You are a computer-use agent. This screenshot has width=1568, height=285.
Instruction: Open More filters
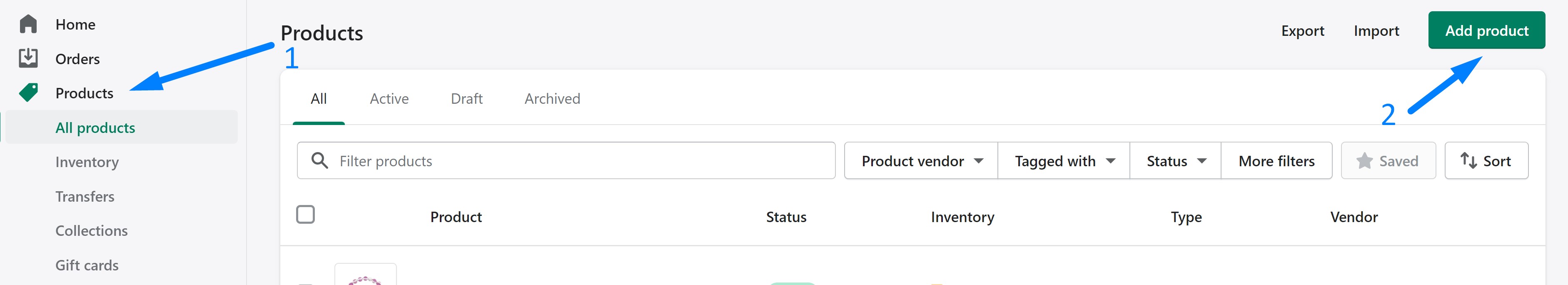point(1276,161)
